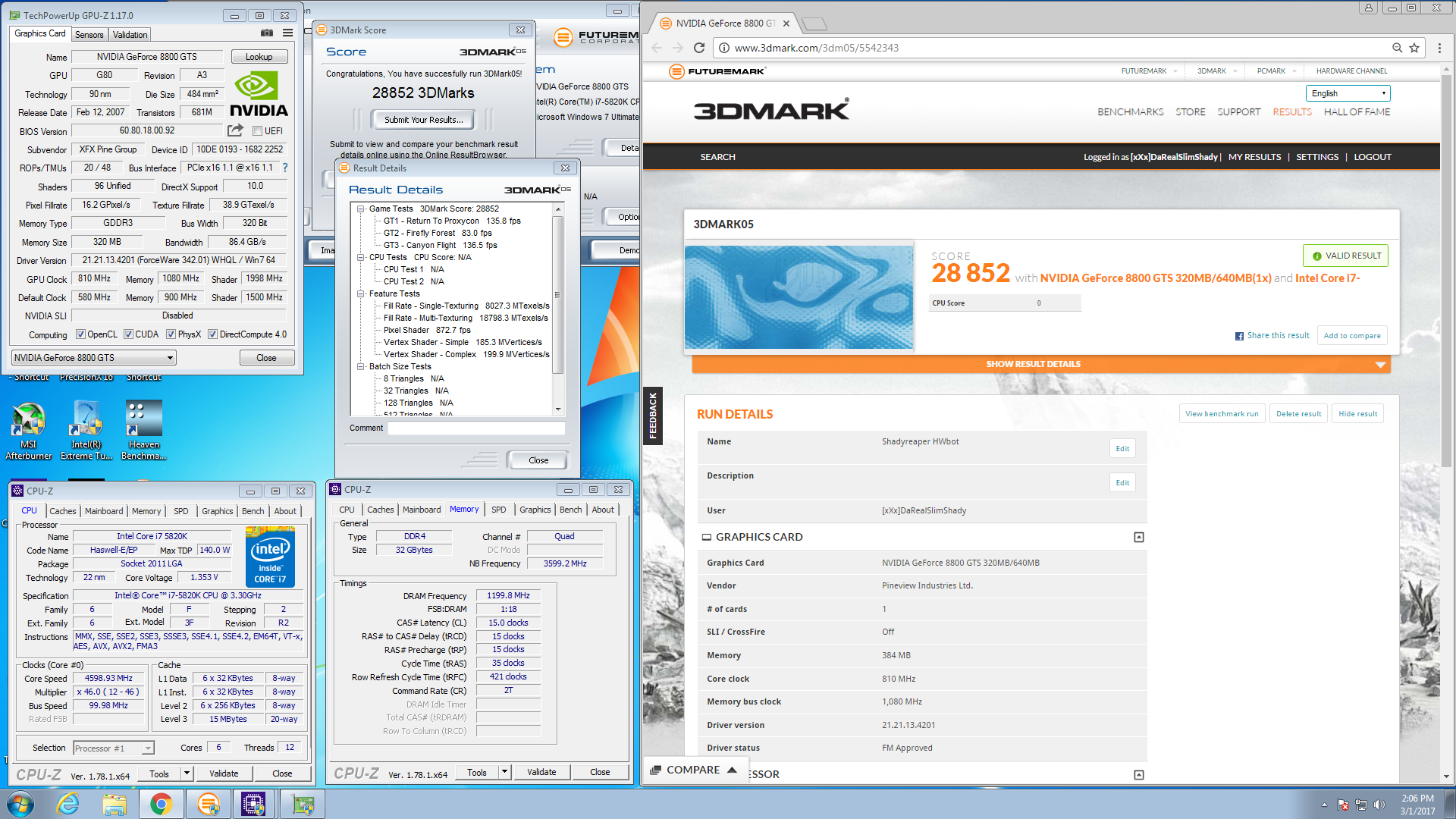1456x819 pixels.
Task: Open the Tools dropdown arrow in CPU-Z CPU window
Action: click(x=187, y=773)
